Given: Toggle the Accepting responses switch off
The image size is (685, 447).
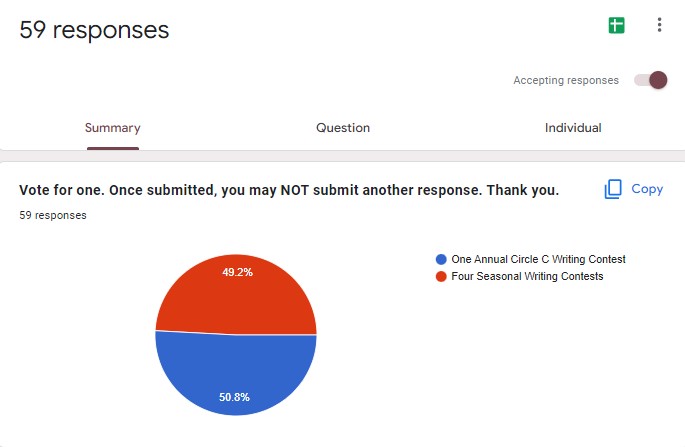Looking at the screenshot, I should [651, 80].
